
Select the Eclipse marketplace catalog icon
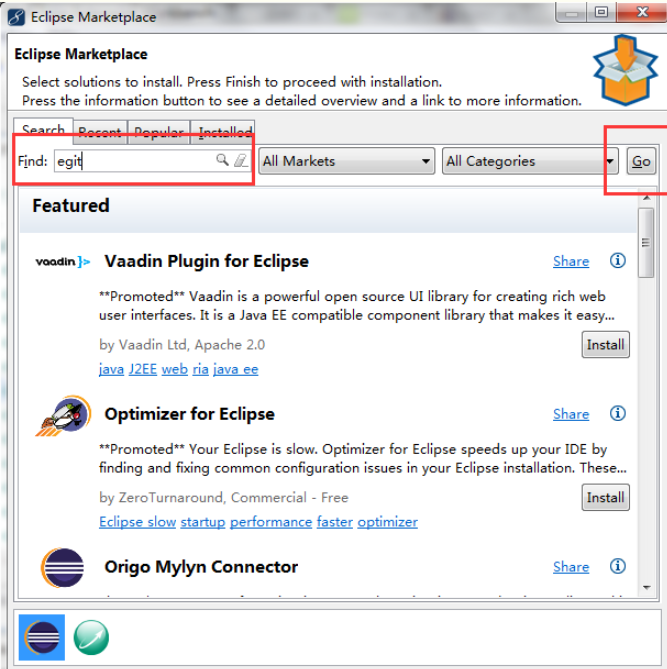click(42, 637)
